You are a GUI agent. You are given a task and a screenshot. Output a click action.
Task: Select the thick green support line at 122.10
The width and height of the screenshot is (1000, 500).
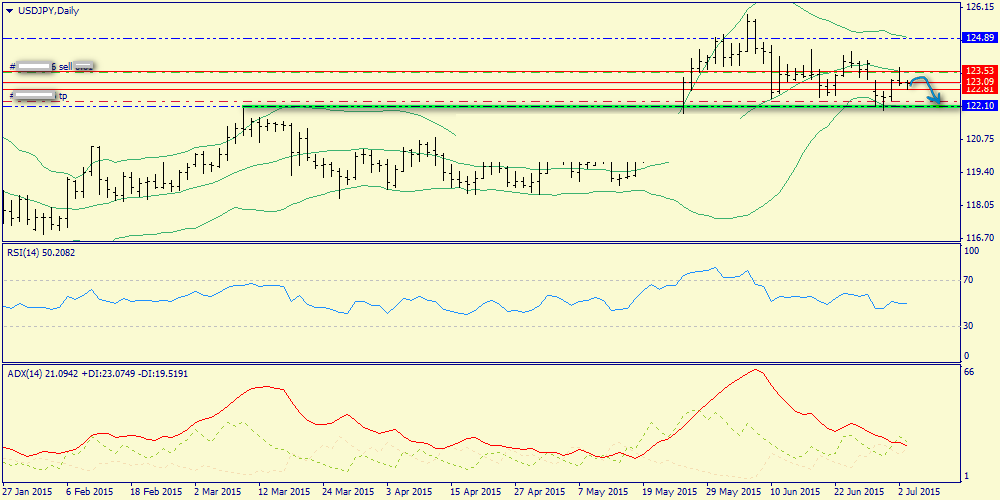point(500,106)
